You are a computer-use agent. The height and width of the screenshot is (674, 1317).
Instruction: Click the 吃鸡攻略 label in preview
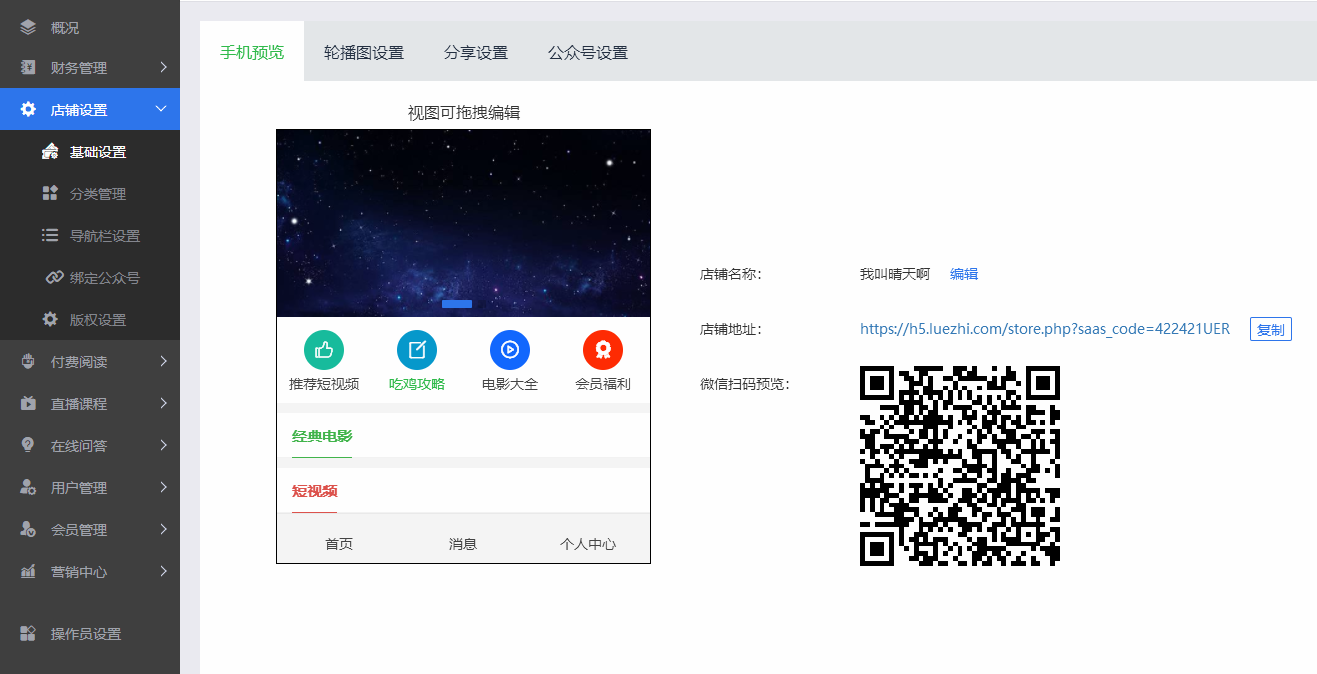click(x=417, y=384)
